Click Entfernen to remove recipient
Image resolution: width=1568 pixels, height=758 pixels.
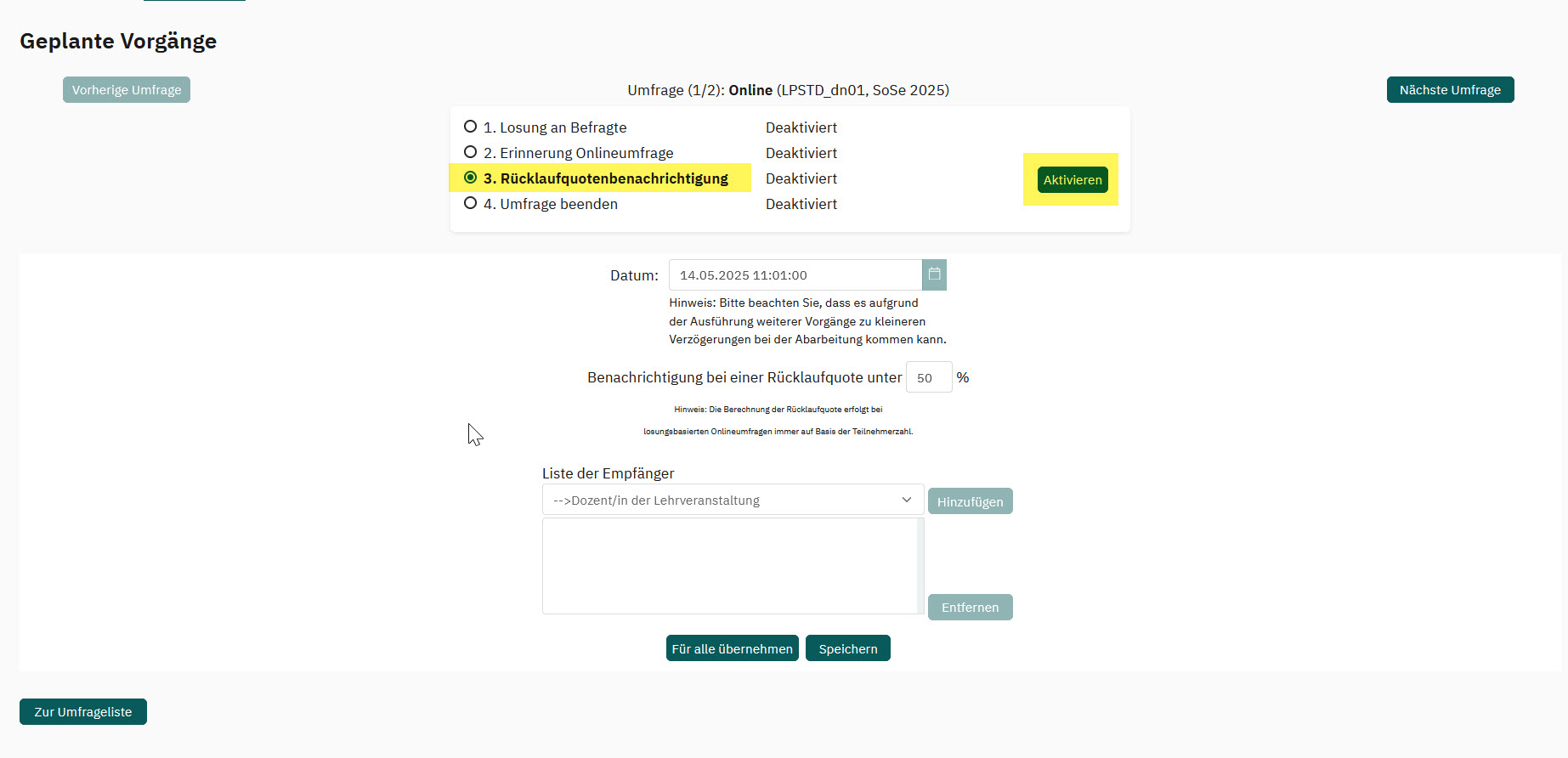point(970,607)
